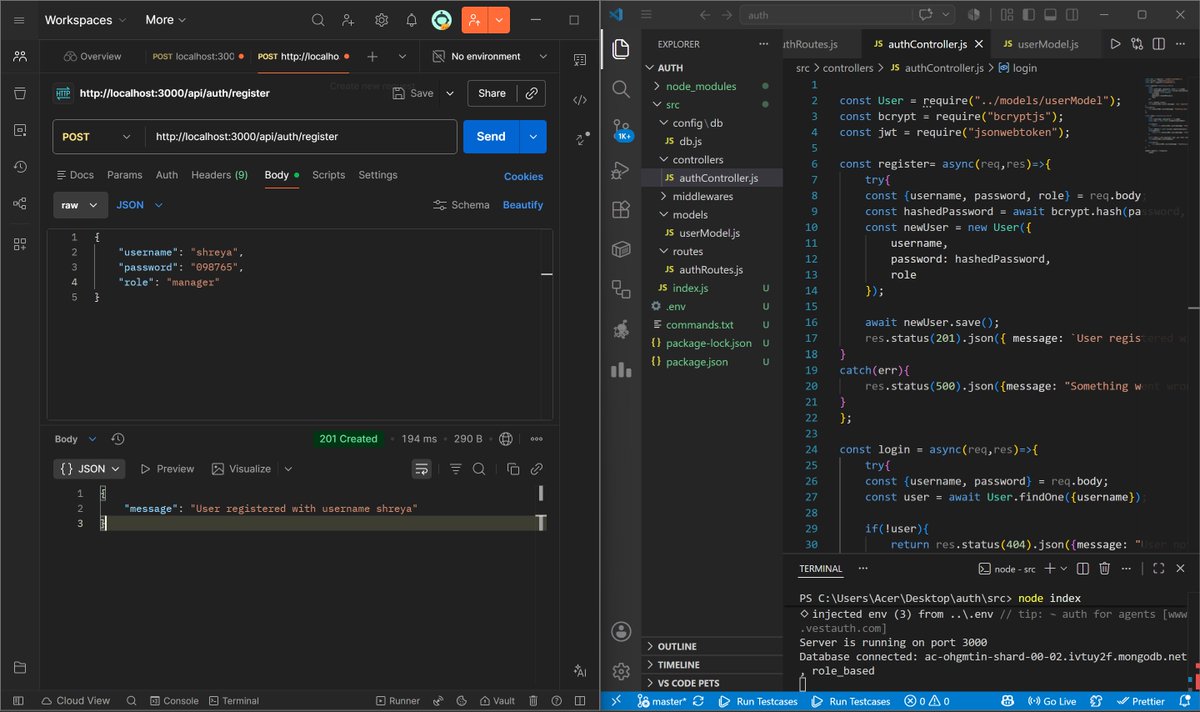
Task: Toggle Prettier in the status bar
Action: coord(1141,702)
